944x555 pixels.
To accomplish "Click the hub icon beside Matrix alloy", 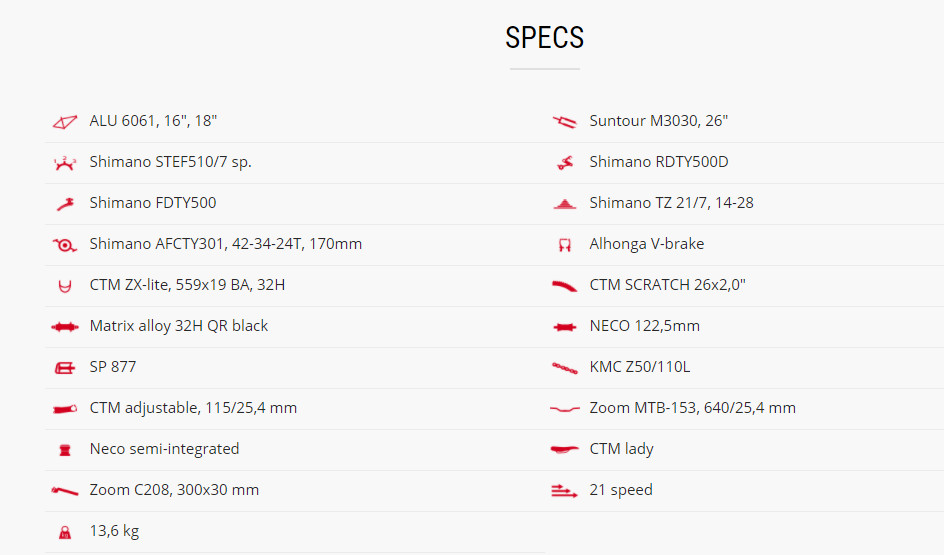I will click(x=64, y=327).
